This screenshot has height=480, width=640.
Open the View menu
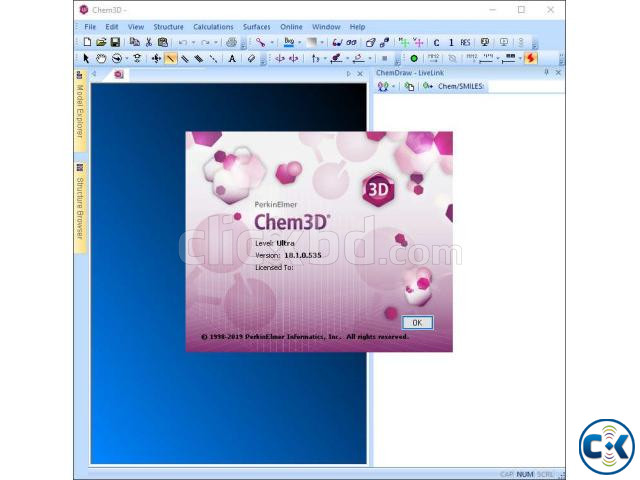[x=136, y=27]
